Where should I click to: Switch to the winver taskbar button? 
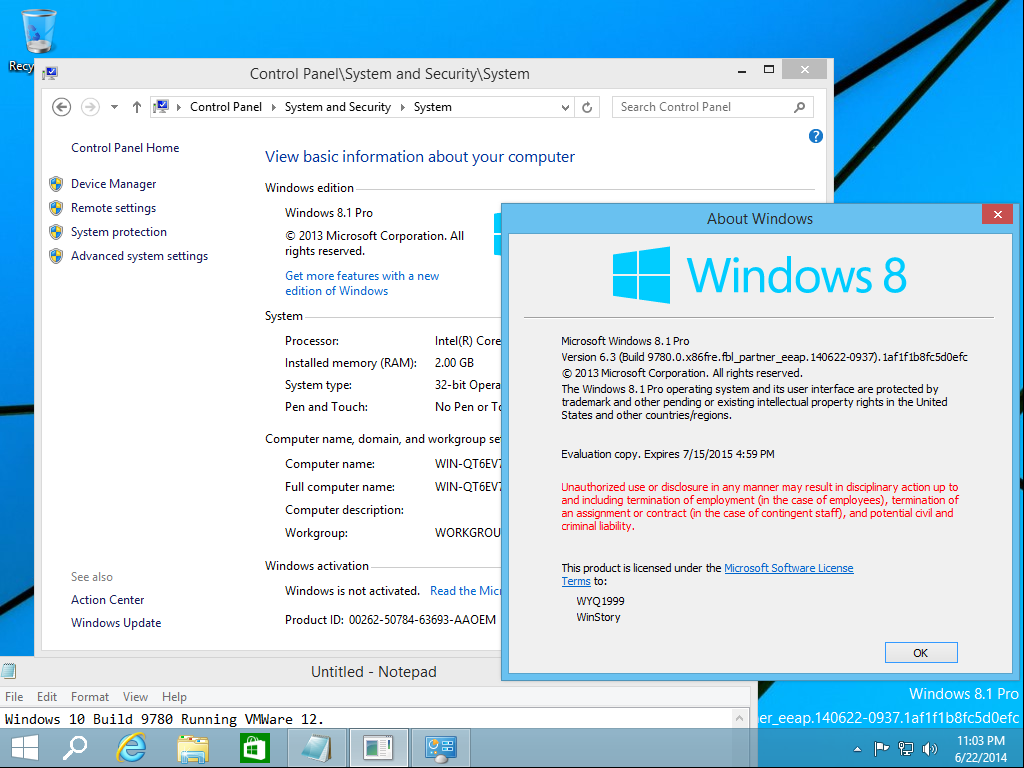point(379,748)
